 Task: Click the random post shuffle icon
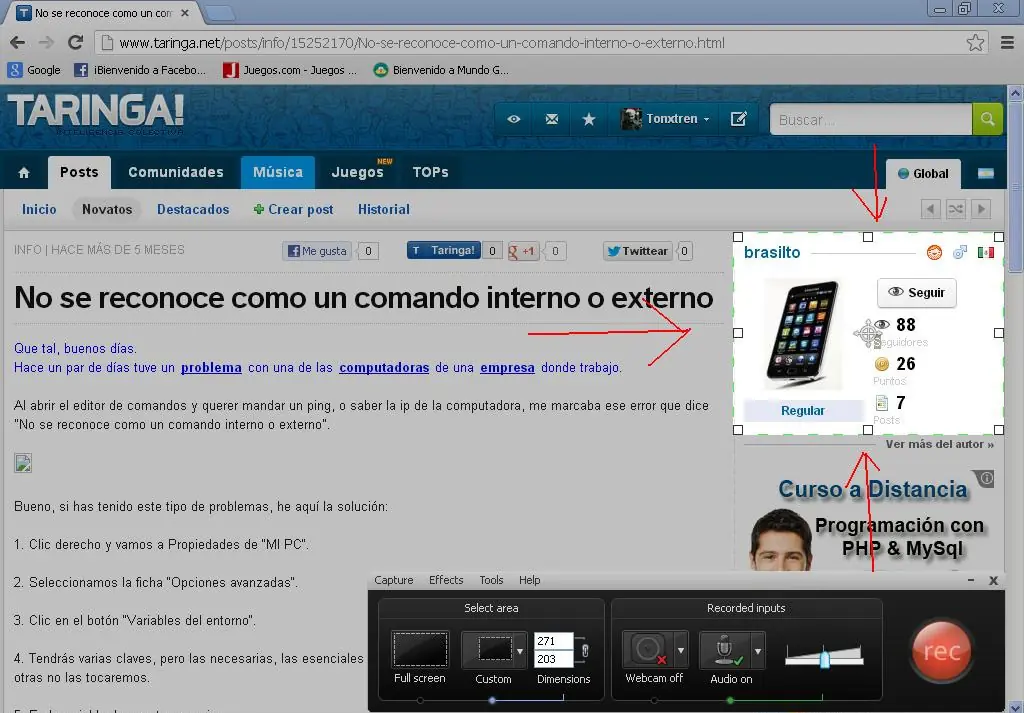(955, 209)
